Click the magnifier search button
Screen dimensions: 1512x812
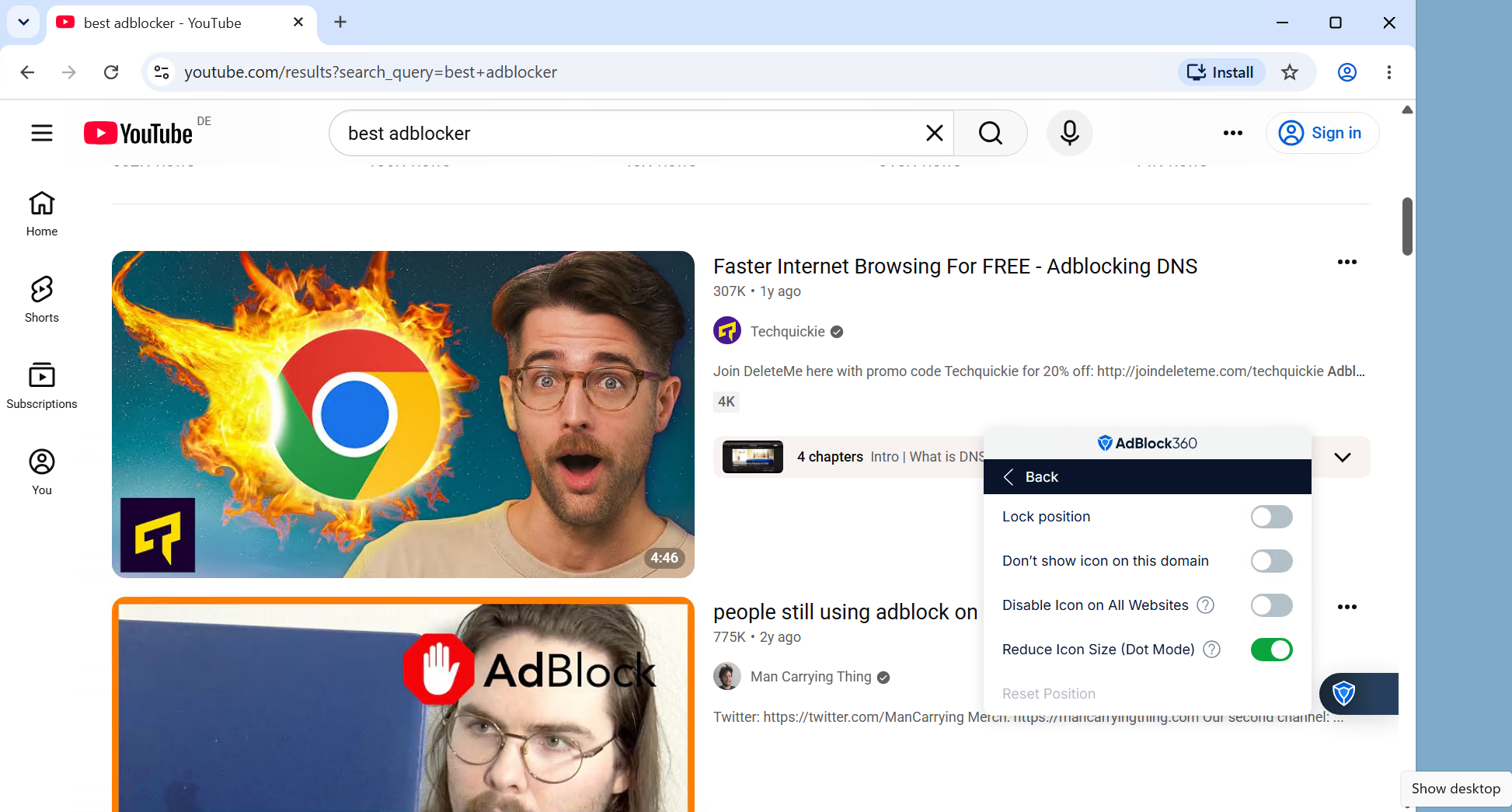(991, 133)
